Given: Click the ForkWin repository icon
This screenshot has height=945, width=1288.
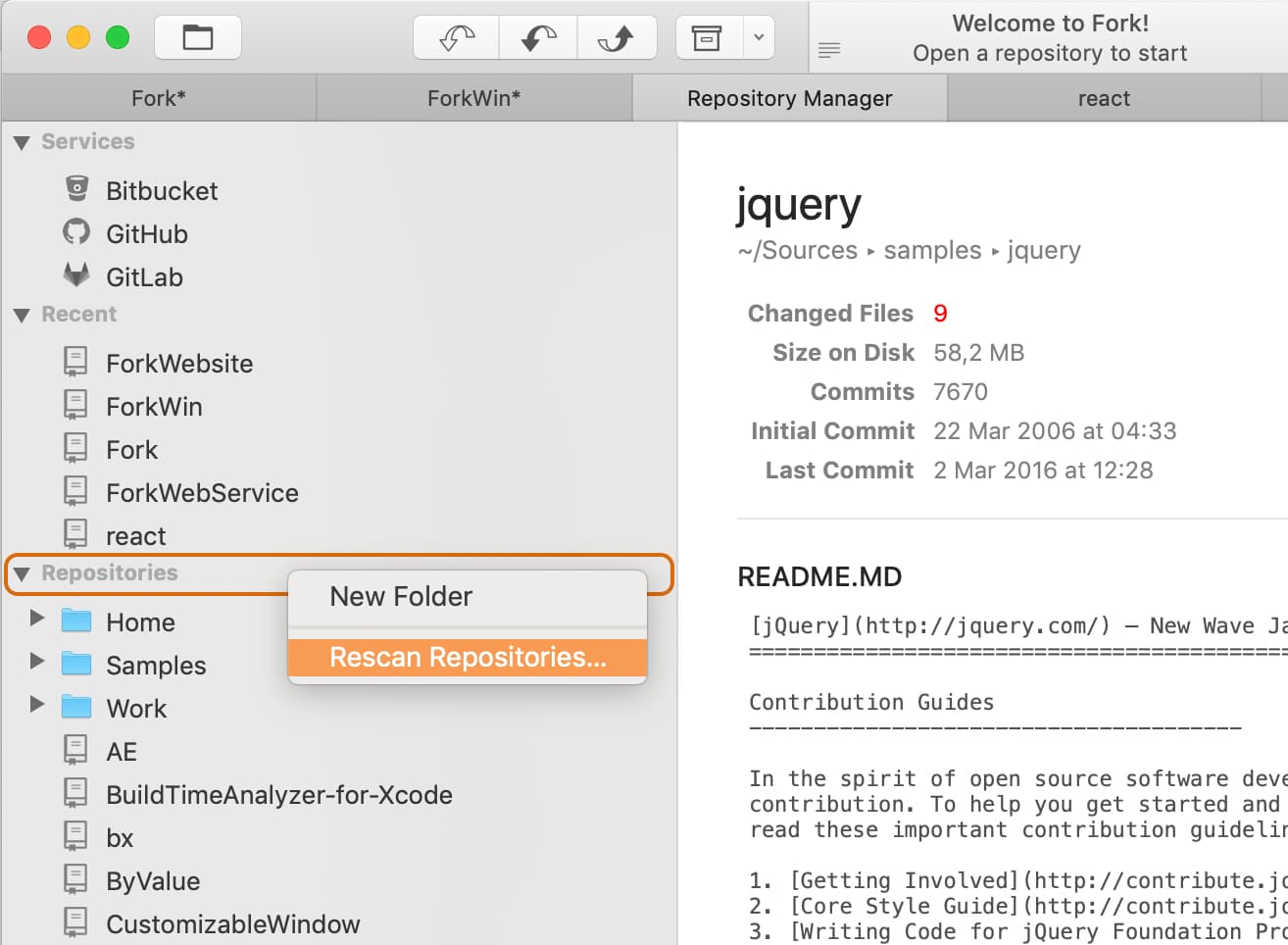Looking at the screenshot, I should coord(75,405).
